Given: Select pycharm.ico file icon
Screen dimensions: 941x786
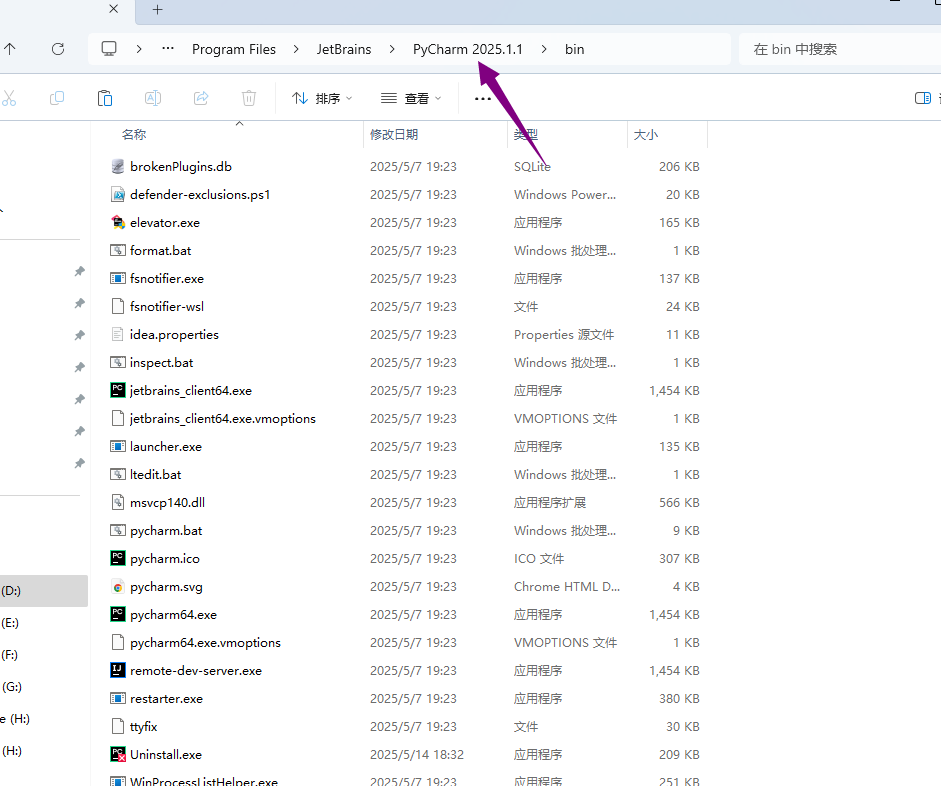Looking at the screenshot, I should point(118,559).
